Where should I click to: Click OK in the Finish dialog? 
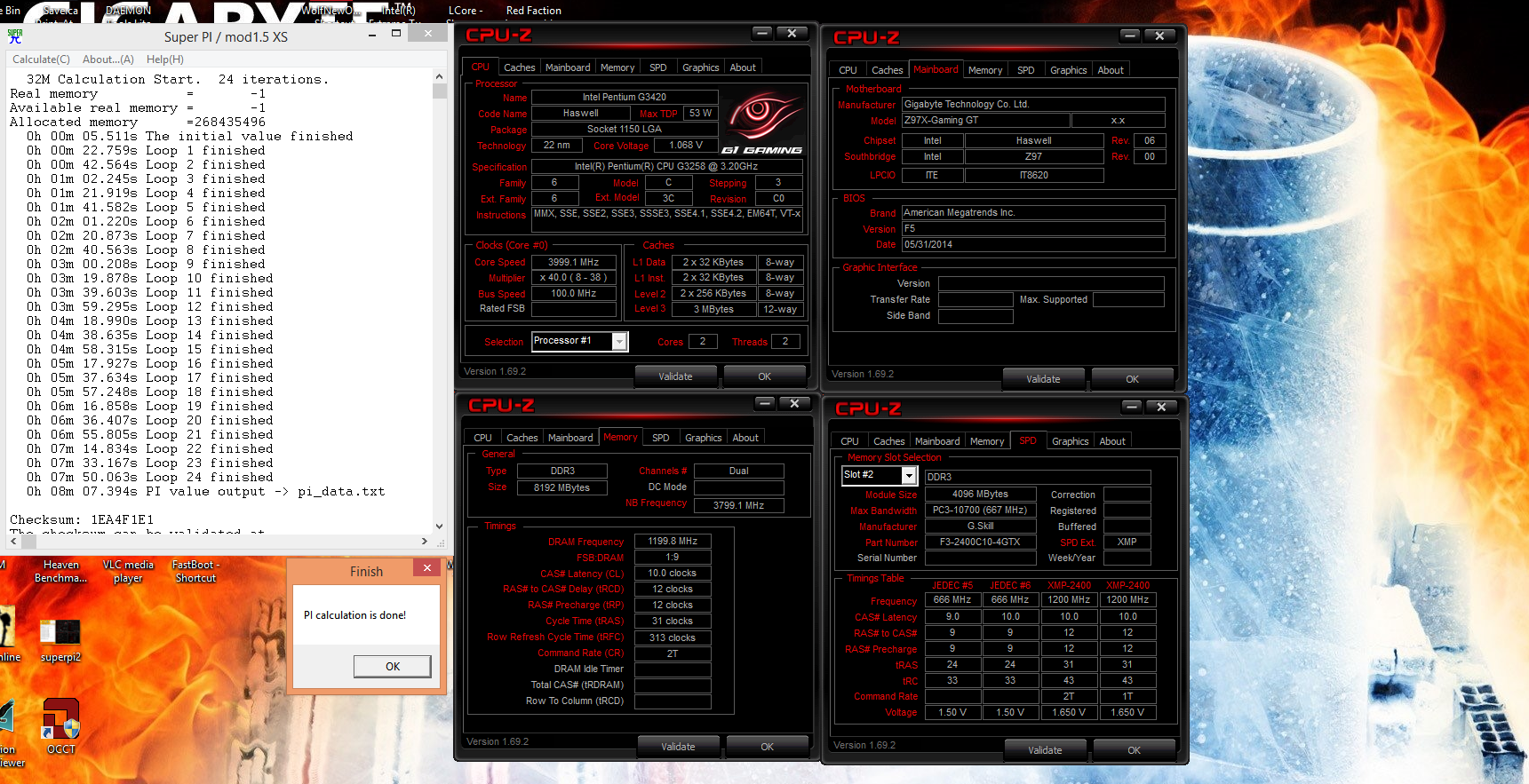393,666
